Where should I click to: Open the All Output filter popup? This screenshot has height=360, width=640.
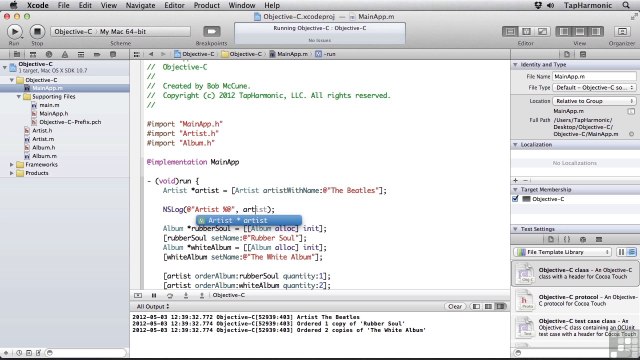(153, 307)
